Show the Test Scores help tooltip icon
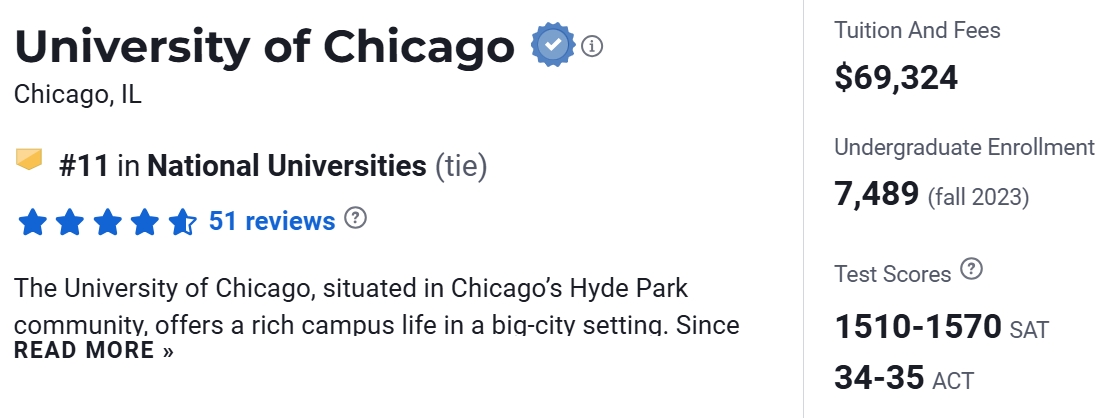The image size is (1101, 418). [x=971, y=269]
